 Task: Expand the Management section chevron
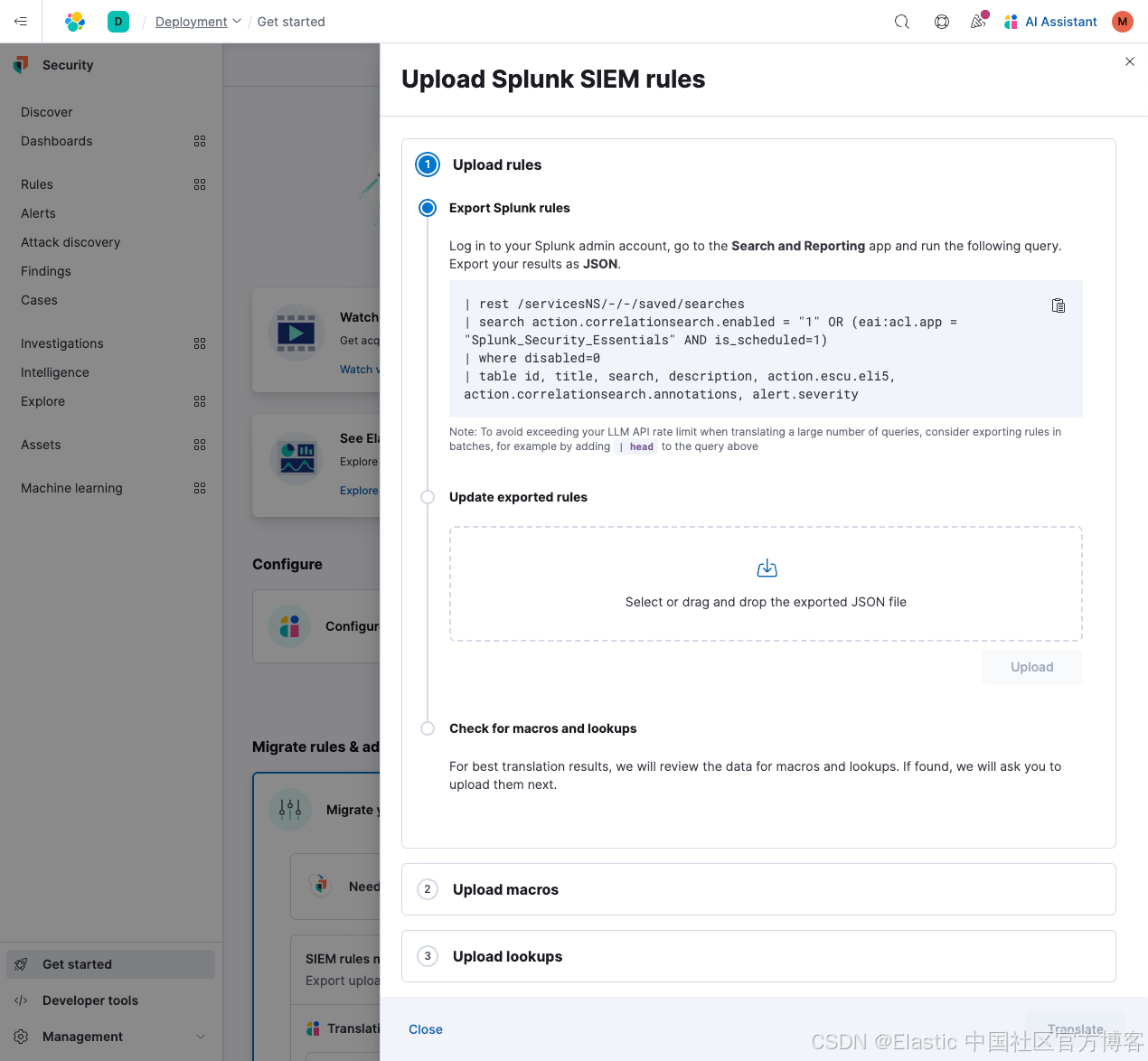[x=201, y=1037]
